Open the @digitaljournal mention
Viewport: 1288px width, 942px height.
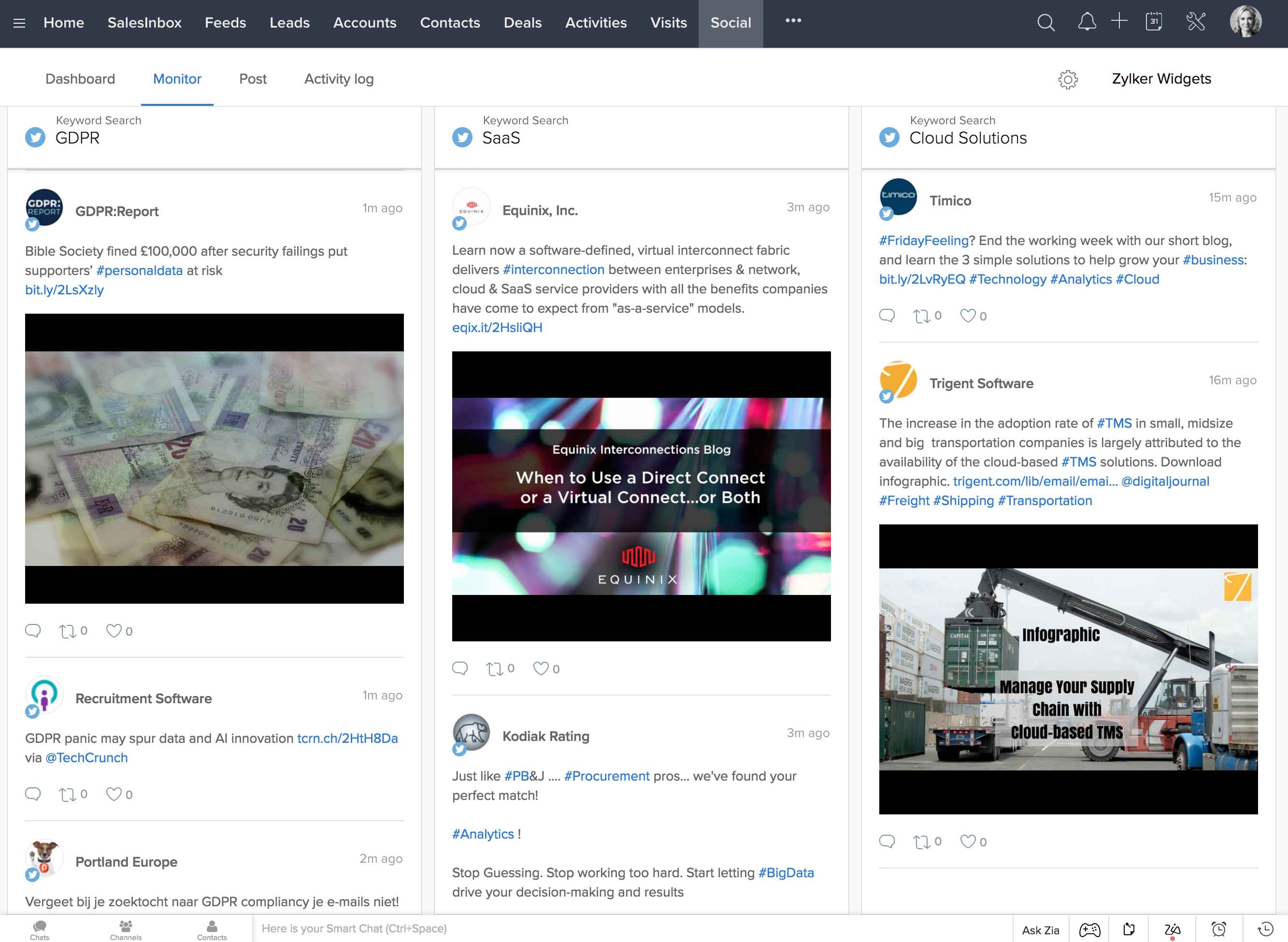[1165, 481]
